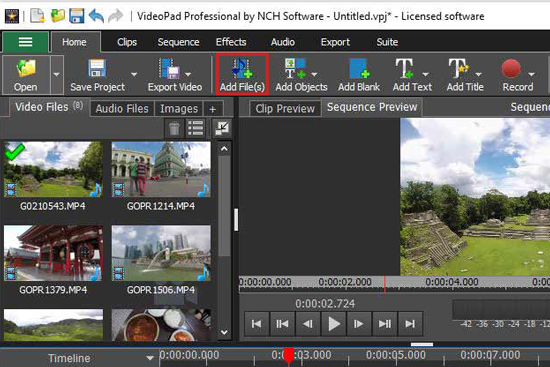Viewport: 550px width, 367px height.
Task: Switch bin to list view
Action: click(195, 128)
